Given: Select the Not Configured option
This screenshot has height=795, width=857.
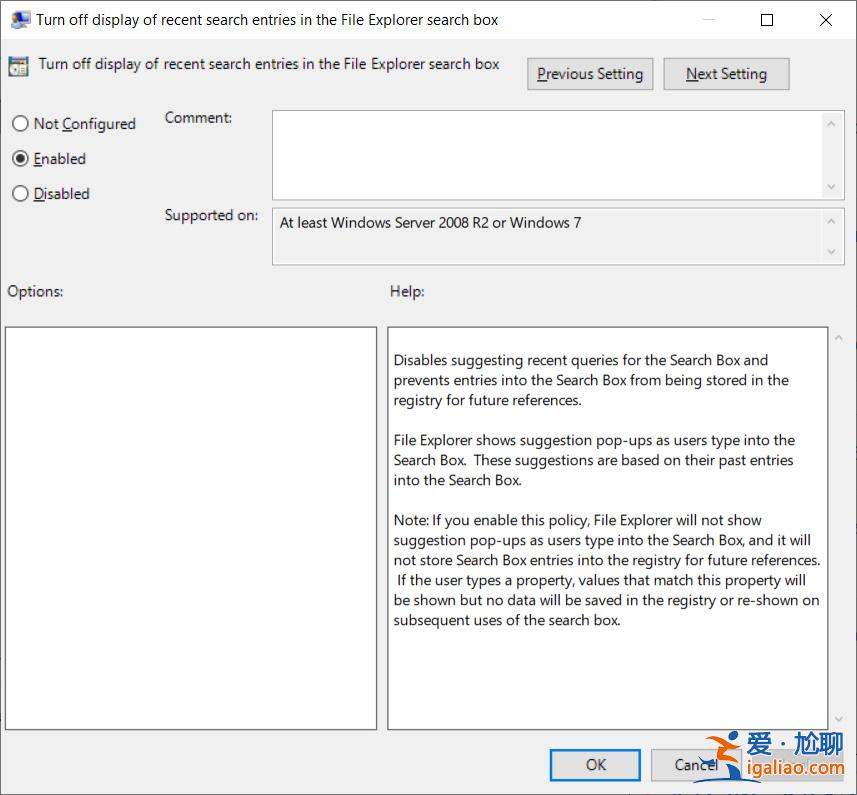Looking at the screenshot, I should click(x=20, y=124).
